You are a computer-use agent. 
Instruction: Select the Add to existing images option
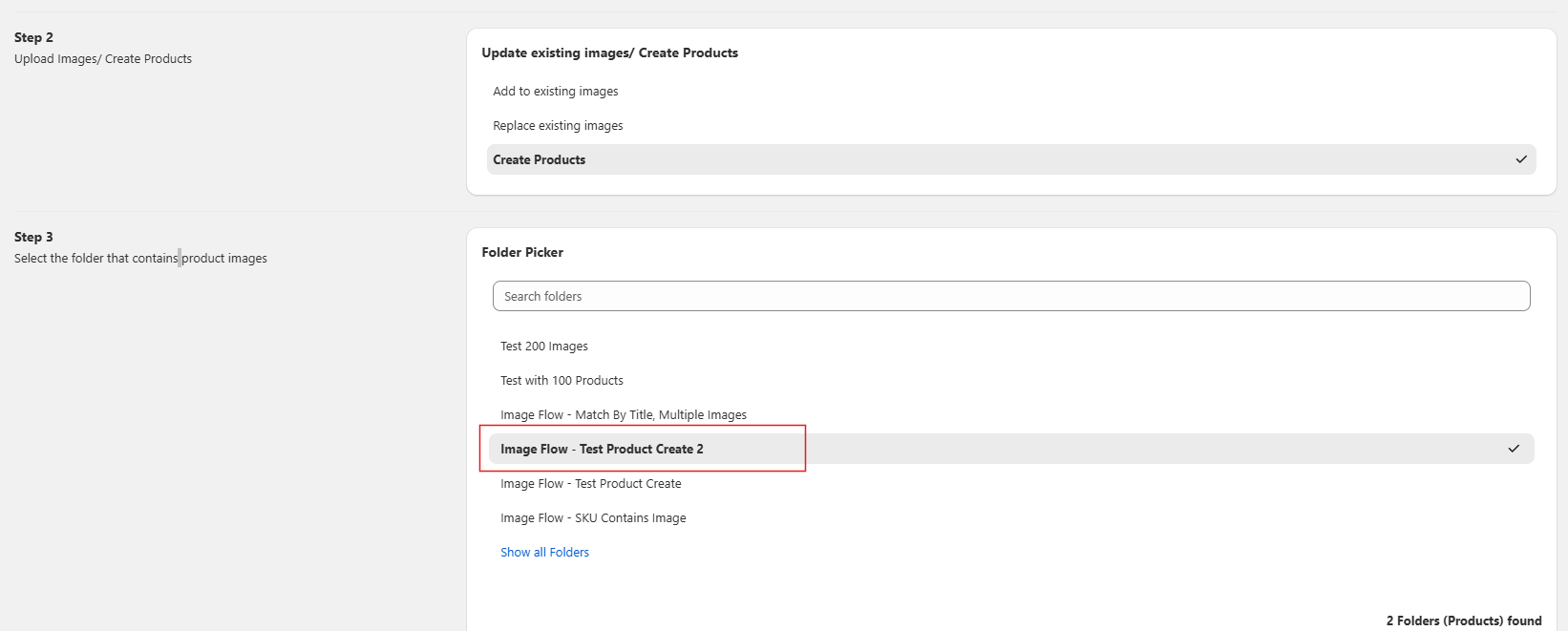click(556, 92)
